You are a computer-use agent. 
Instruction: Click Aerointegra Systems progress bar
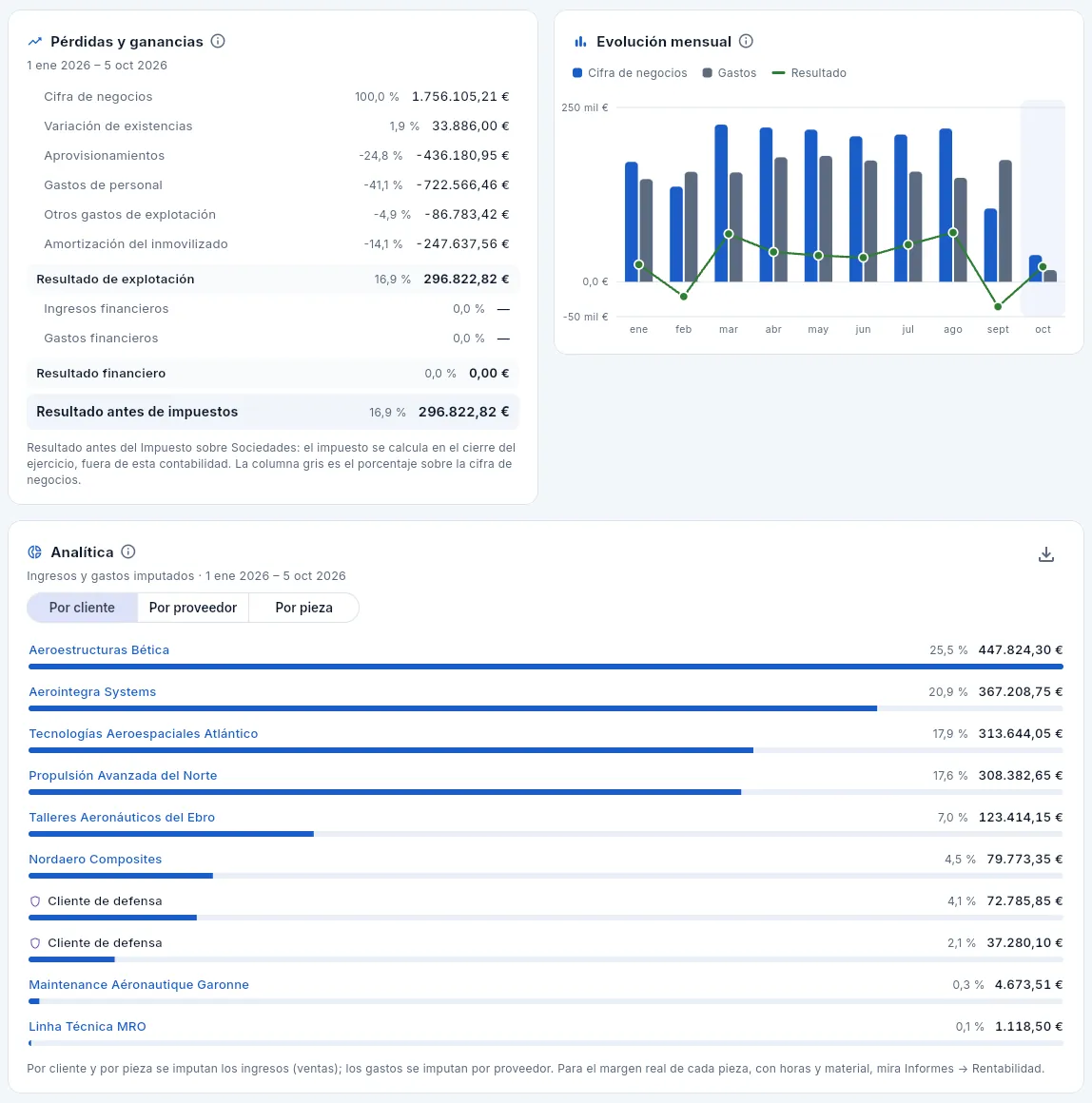(545, 708)
